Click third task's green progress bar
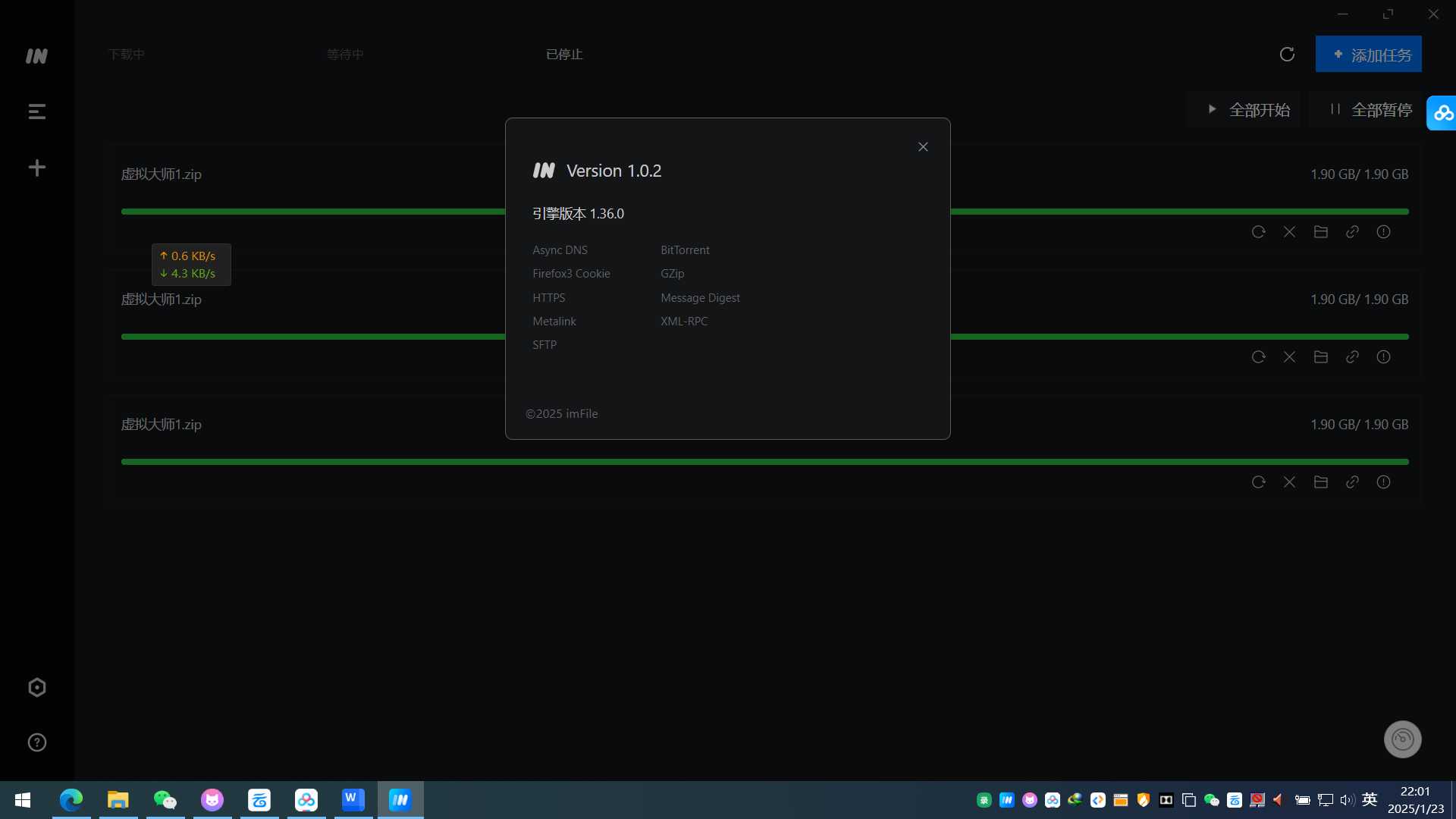1456x819 pixels. click(x=764, y=462)
